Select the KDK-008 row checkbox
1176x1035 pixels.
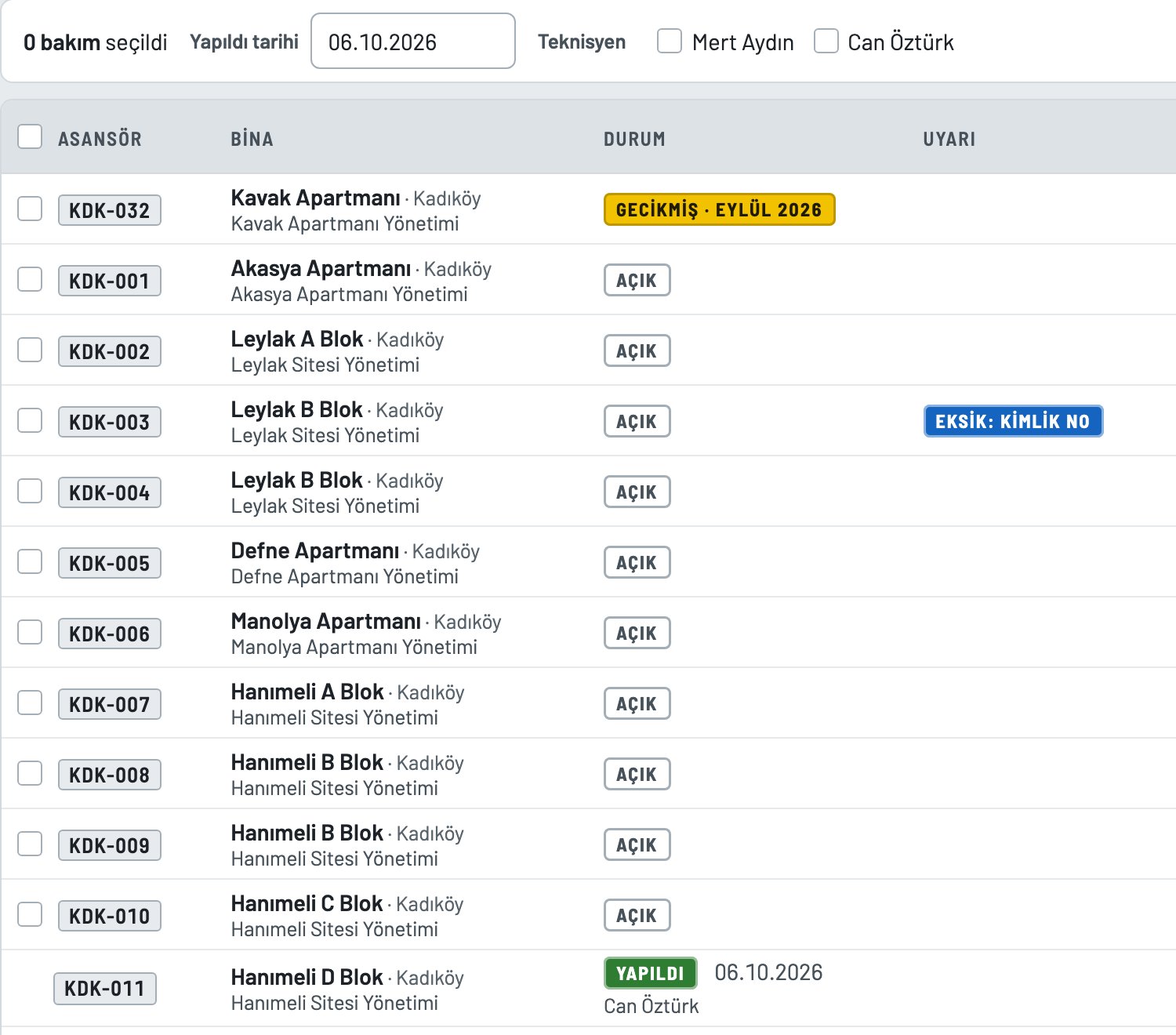tap(30, 773)
